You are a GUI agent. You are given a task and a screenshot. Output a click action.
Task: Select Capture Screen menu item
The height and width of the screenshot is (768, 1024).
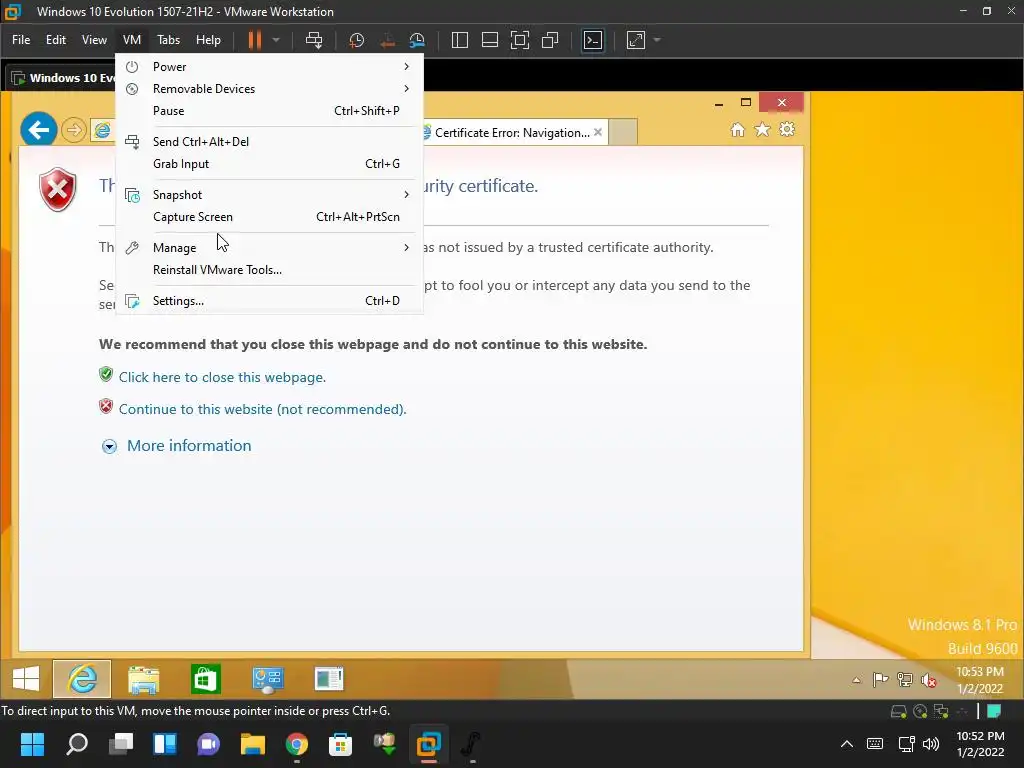269,217
